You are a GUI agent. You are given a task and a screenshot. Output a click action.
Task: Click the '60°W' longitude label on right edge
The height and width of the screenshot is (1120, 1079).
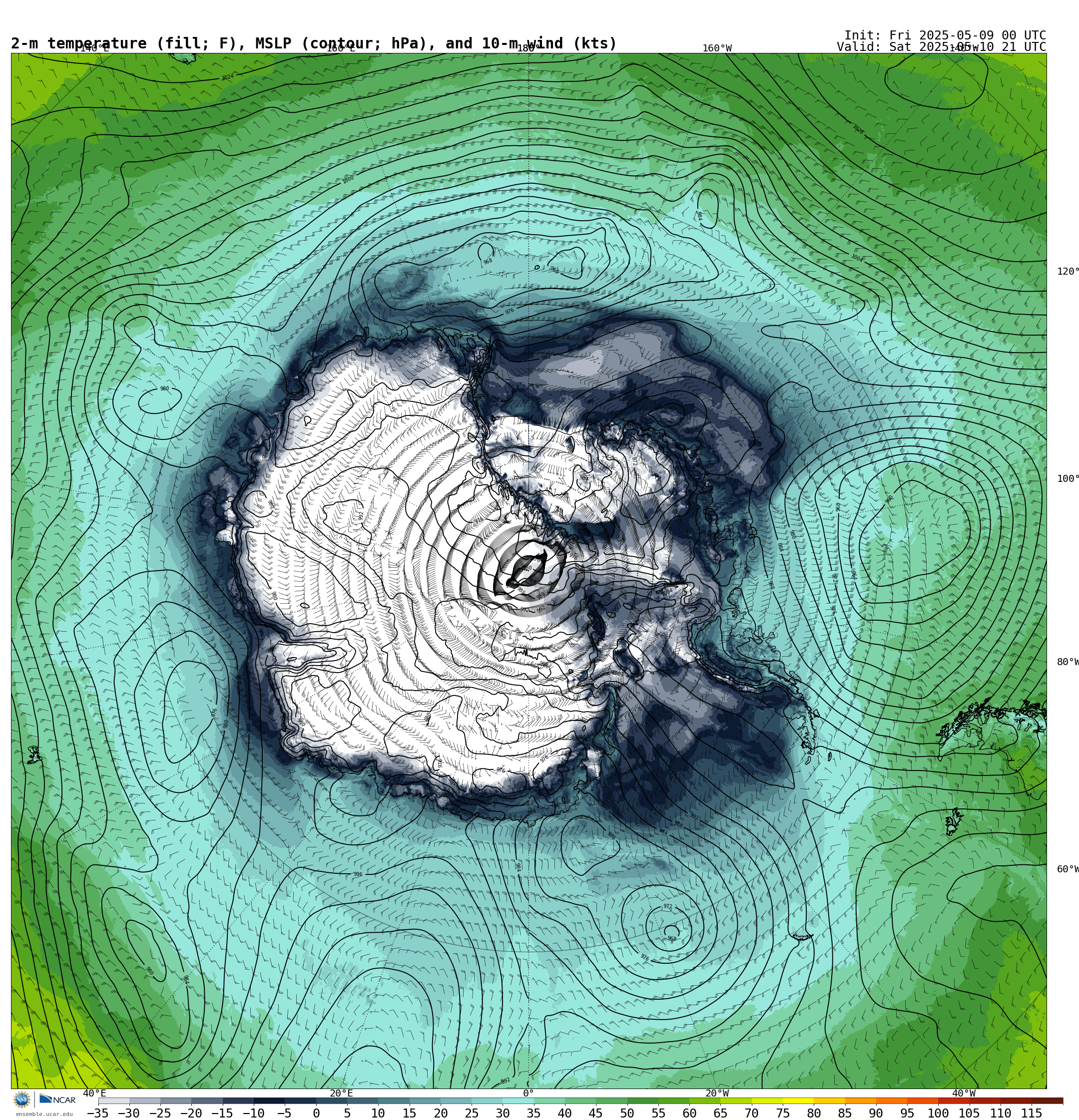pos(1068,869)
